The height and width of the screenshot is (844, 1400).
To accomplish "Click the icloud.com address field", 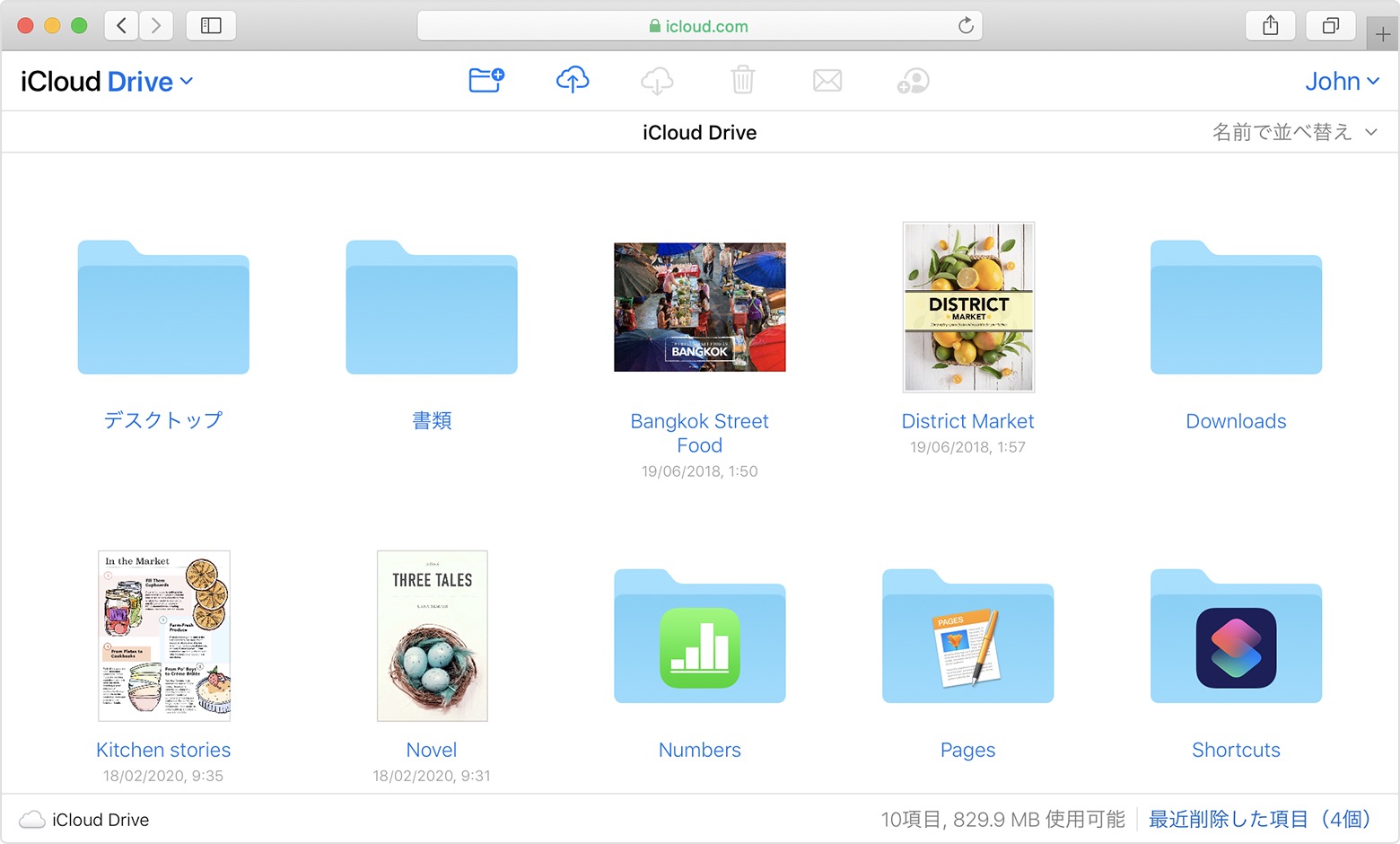I will click(x=700, y=26).
